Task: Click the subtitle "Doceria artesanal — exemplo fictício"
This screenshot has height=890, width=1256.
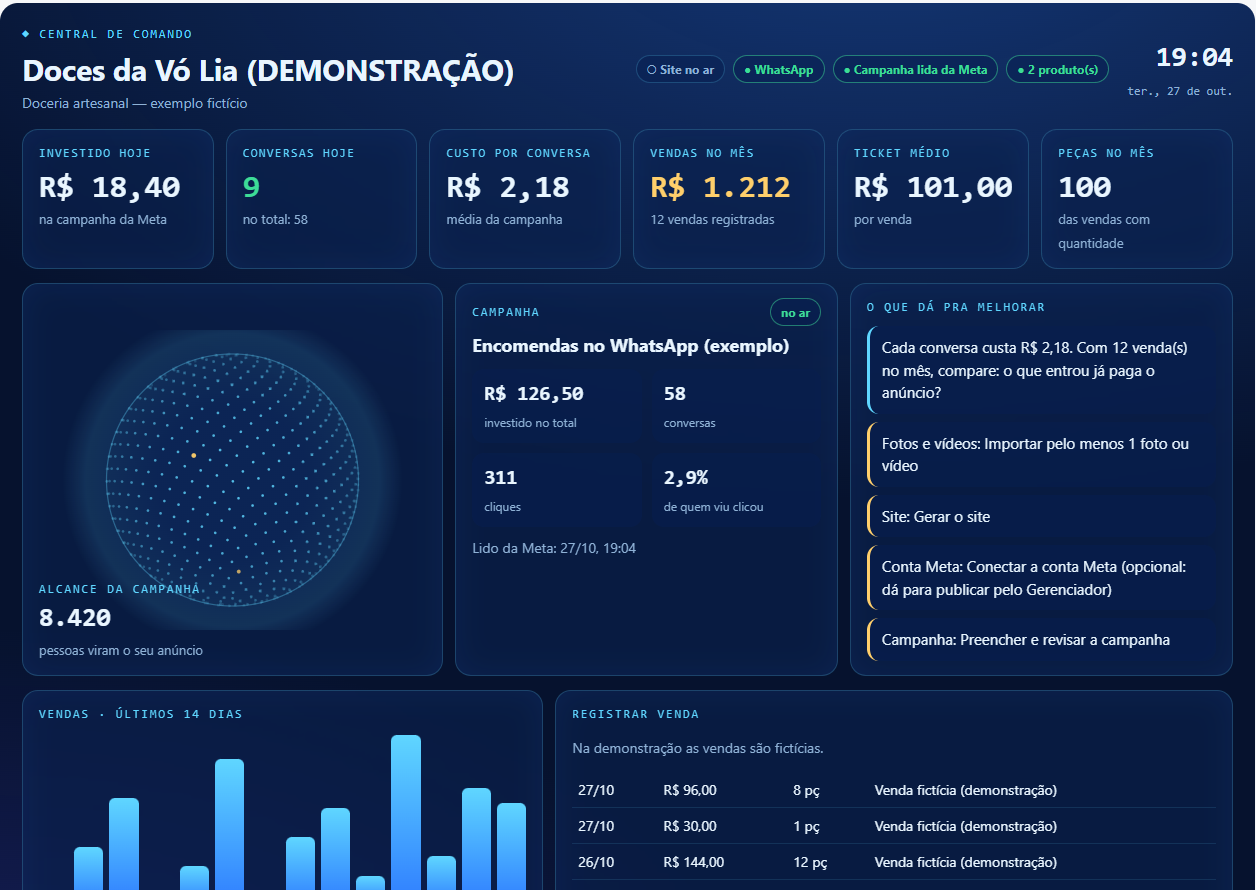Action: point(135,103)
